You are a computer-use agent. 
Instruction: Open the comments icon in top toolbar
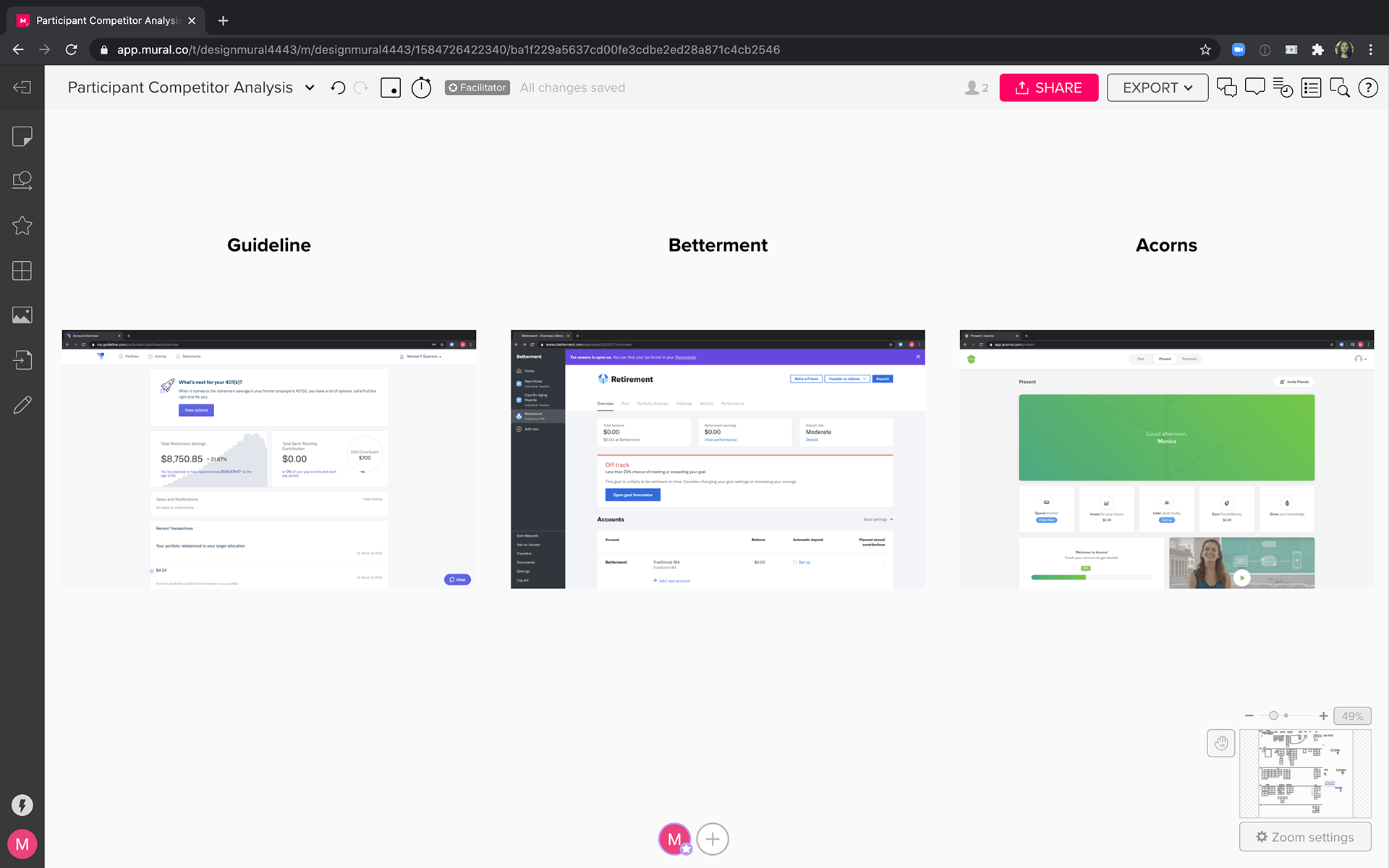point(1254,88)
